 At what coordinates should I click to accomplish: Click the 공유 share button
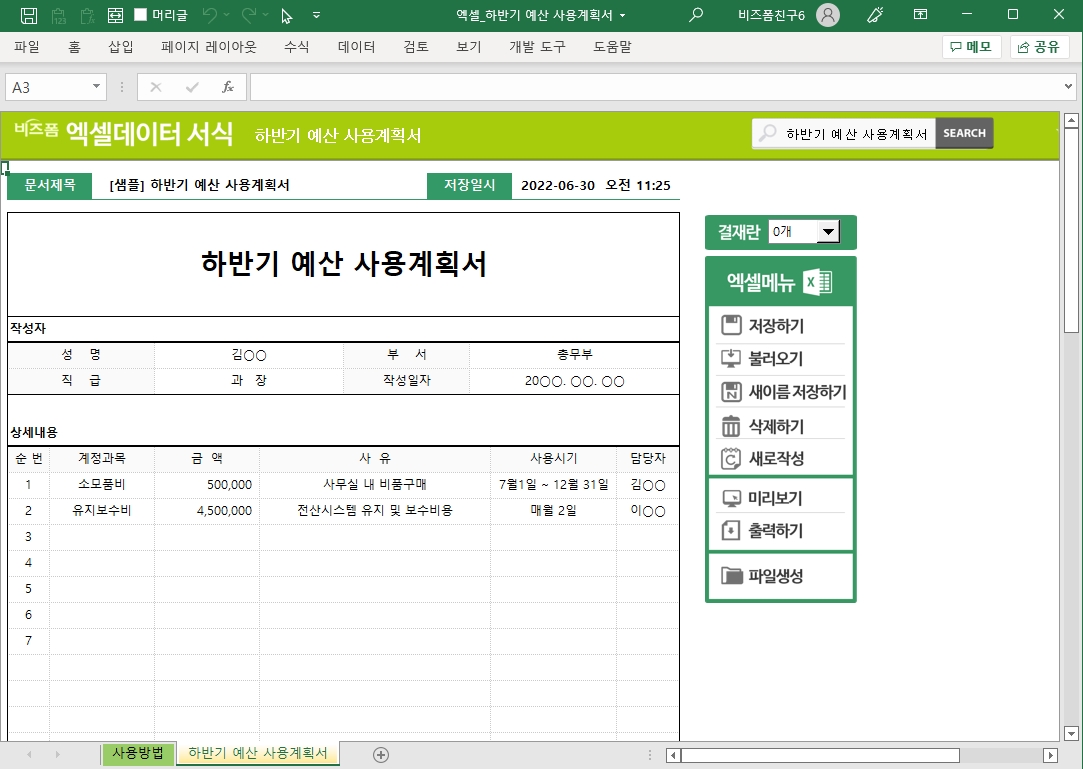tap(1039, 47)
